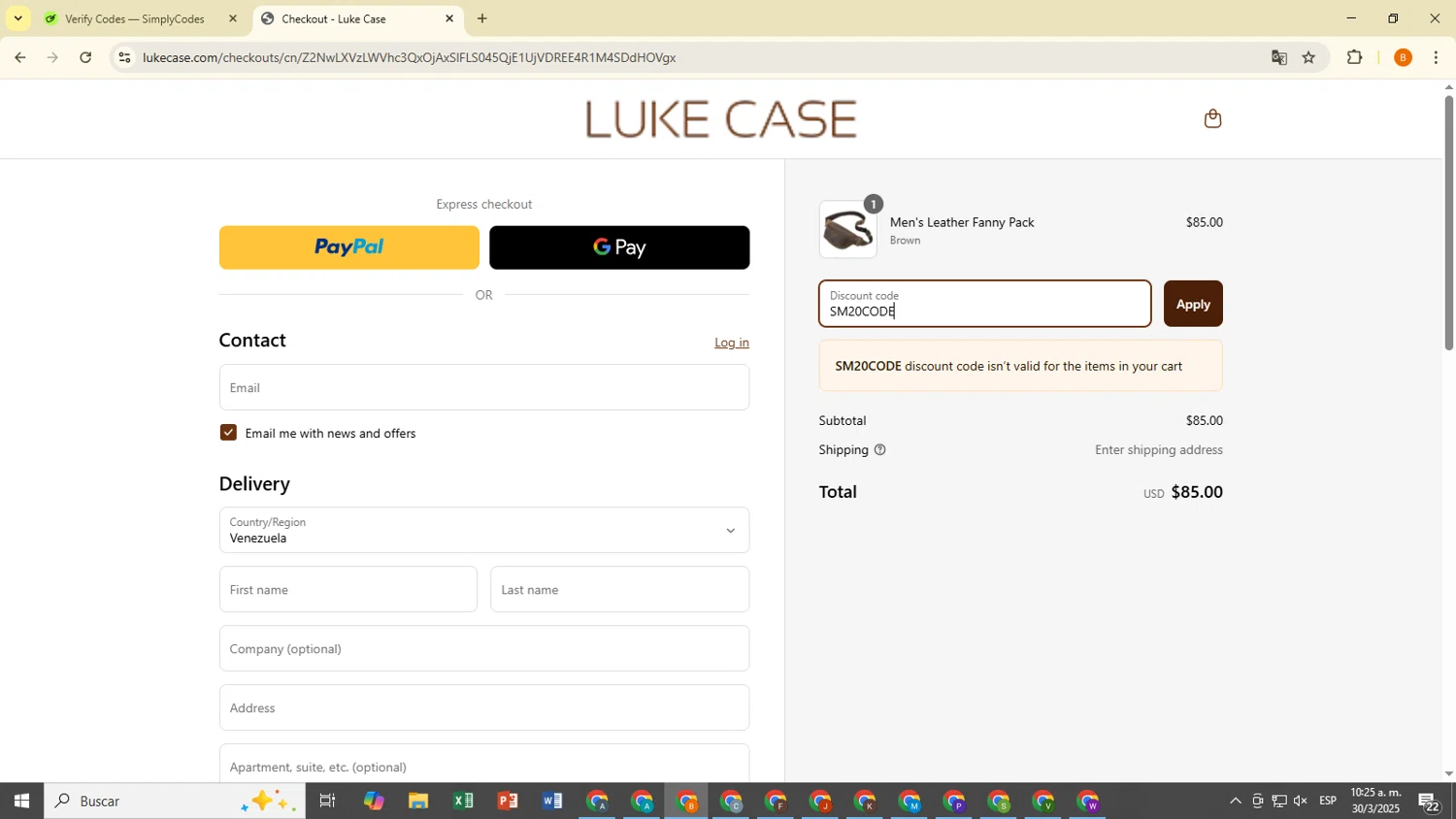Click the Apply discount button
Image resolution: width=1456 pixels, height=819 pixels.
coord(1193,304)
